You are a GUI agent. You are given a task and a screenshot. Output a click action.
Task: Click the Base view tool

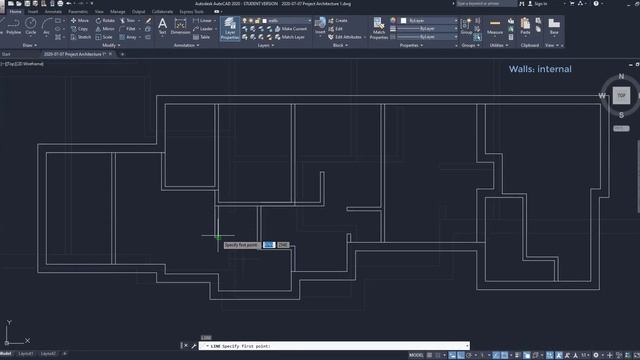tap(554, 27)
